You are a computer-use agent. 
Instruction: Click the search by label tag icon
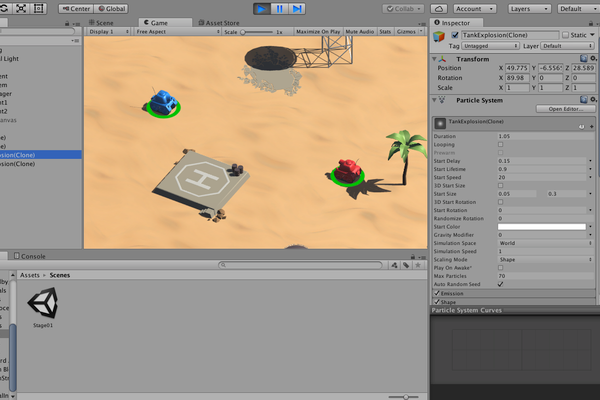pos(406,265)
